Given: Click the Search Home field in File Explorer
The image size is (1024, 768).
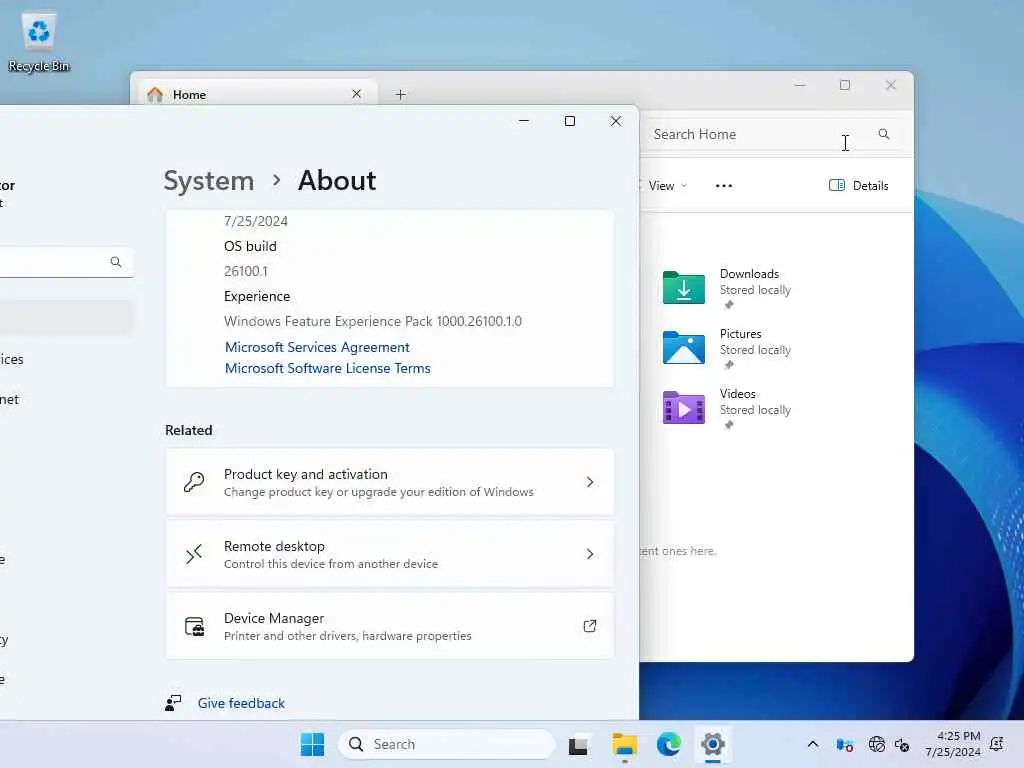Looking at the screenshot, I should pyautogui.click(x=771, y=134).
